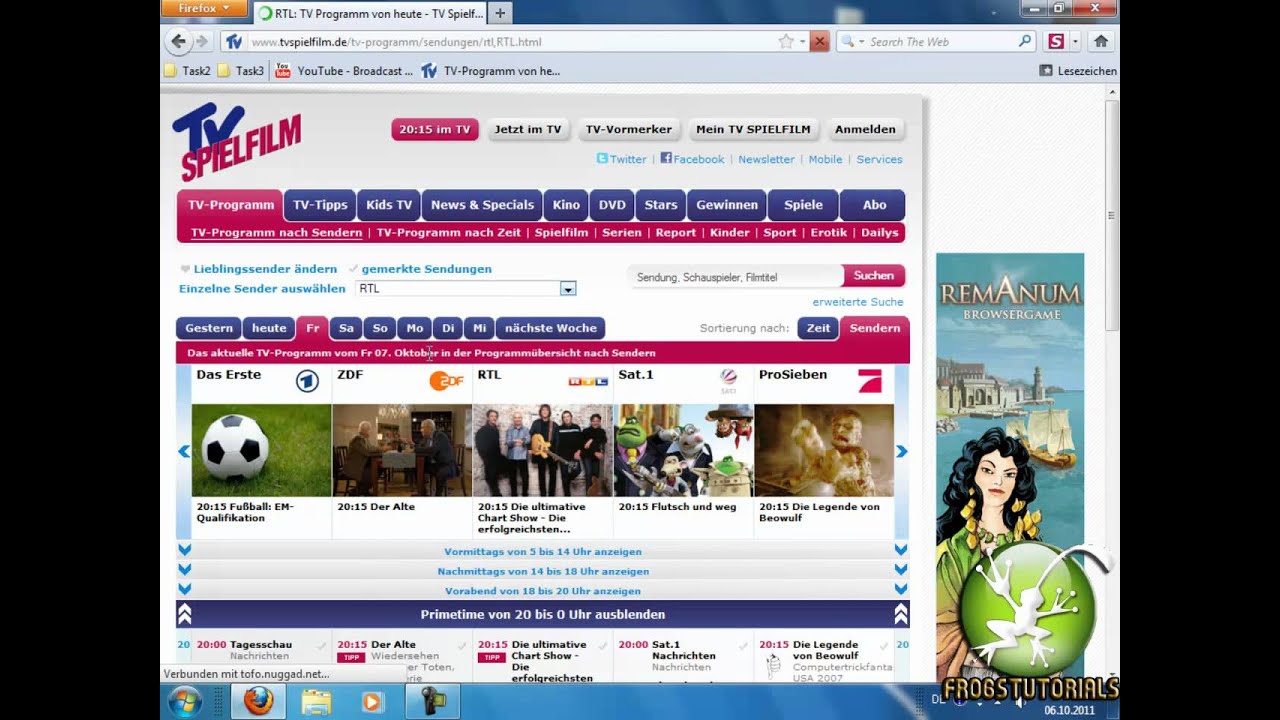Collapse Primetime von 20 bis 0 Uhr

[x=543, y=614]
